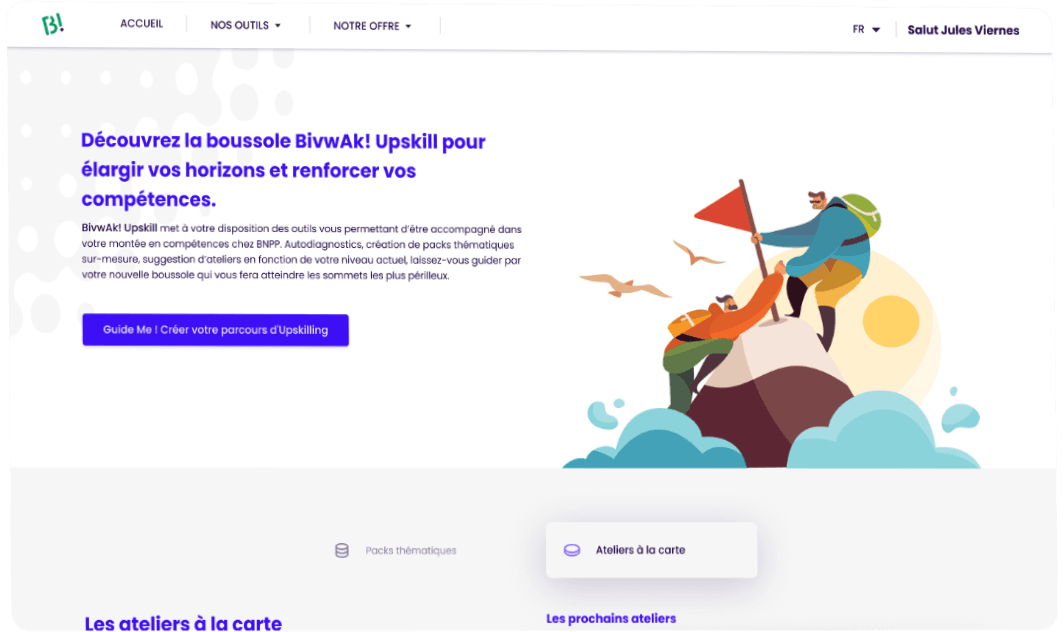The height and width of the screenshot is (632, 1064).
Task: Go to ACCUEIL menu item
Action: (x=141, y=24)
